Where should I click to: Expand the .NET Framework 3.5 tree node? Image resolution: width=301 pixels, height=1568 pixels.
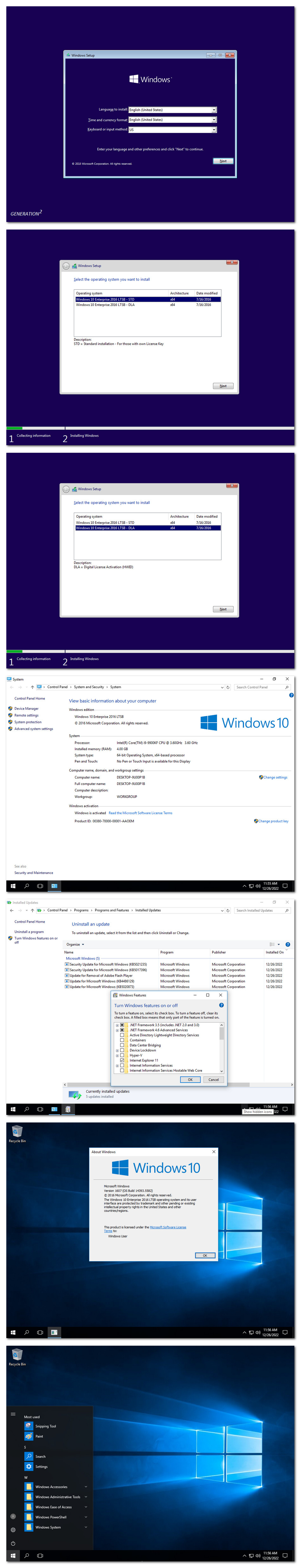pyautogui.click(x=117, y=1025)
